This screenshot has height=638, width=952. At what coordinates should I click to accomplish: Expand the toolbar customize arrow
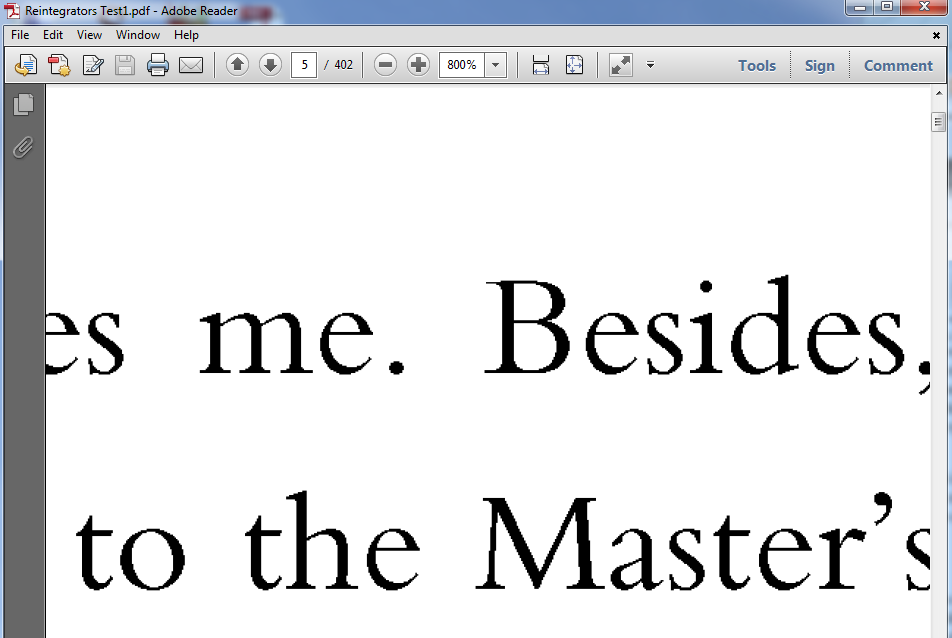point(650,66)
